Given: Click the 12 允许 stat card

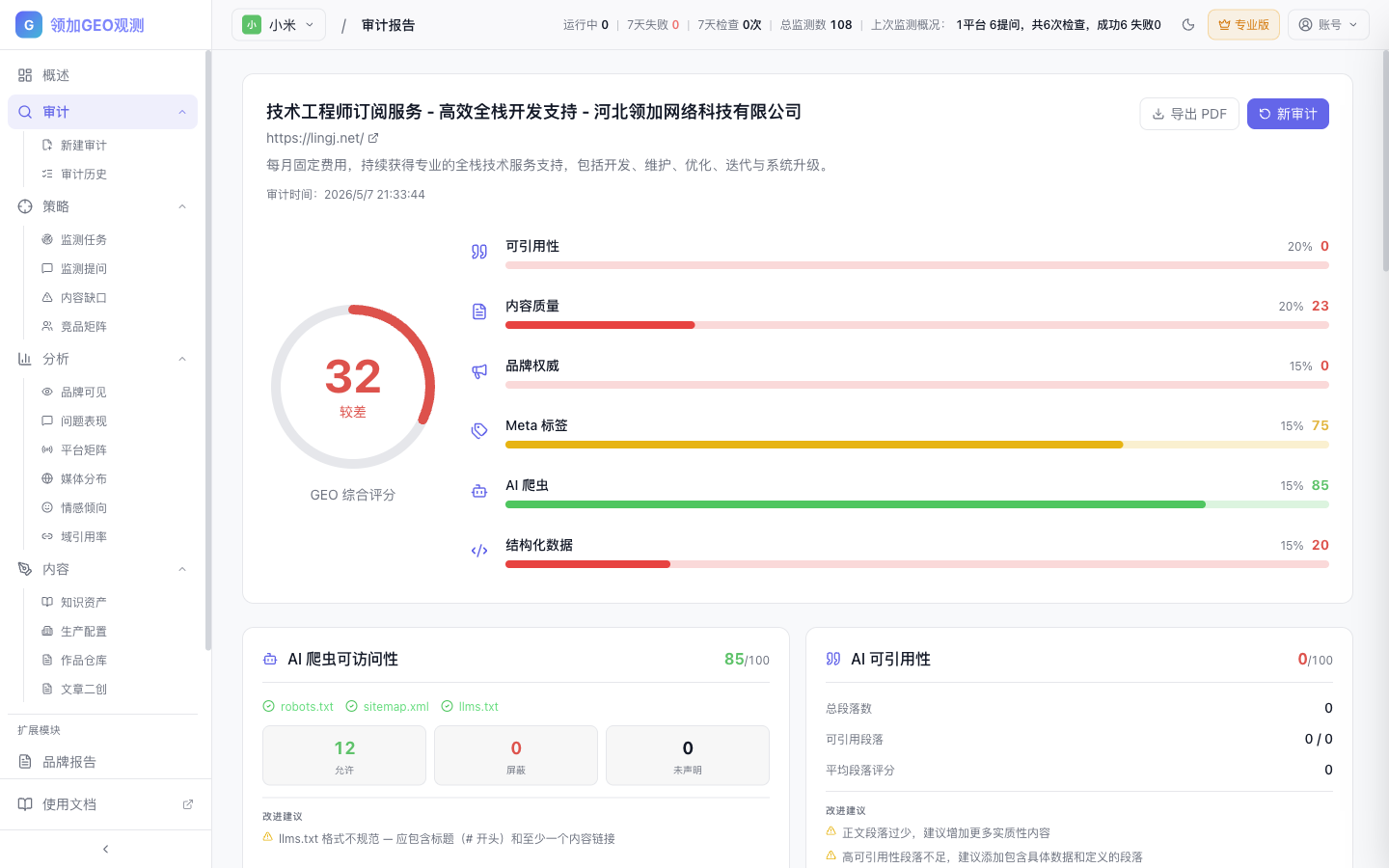Looking at the screenshot, I should click(x=344, y=755).
